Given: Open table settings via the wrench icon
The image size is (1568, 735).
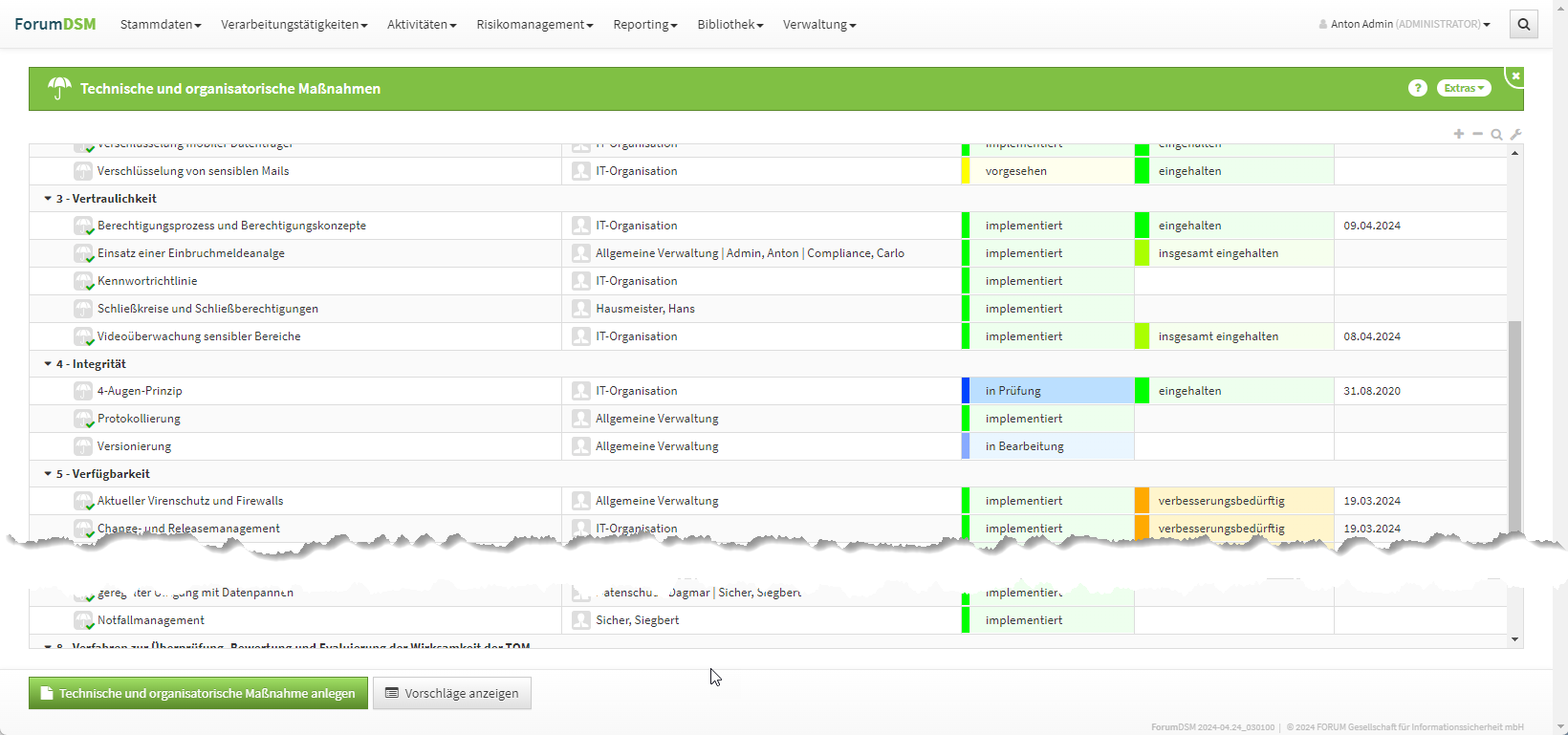Looking at the screenshot, I should (1515, 135).
